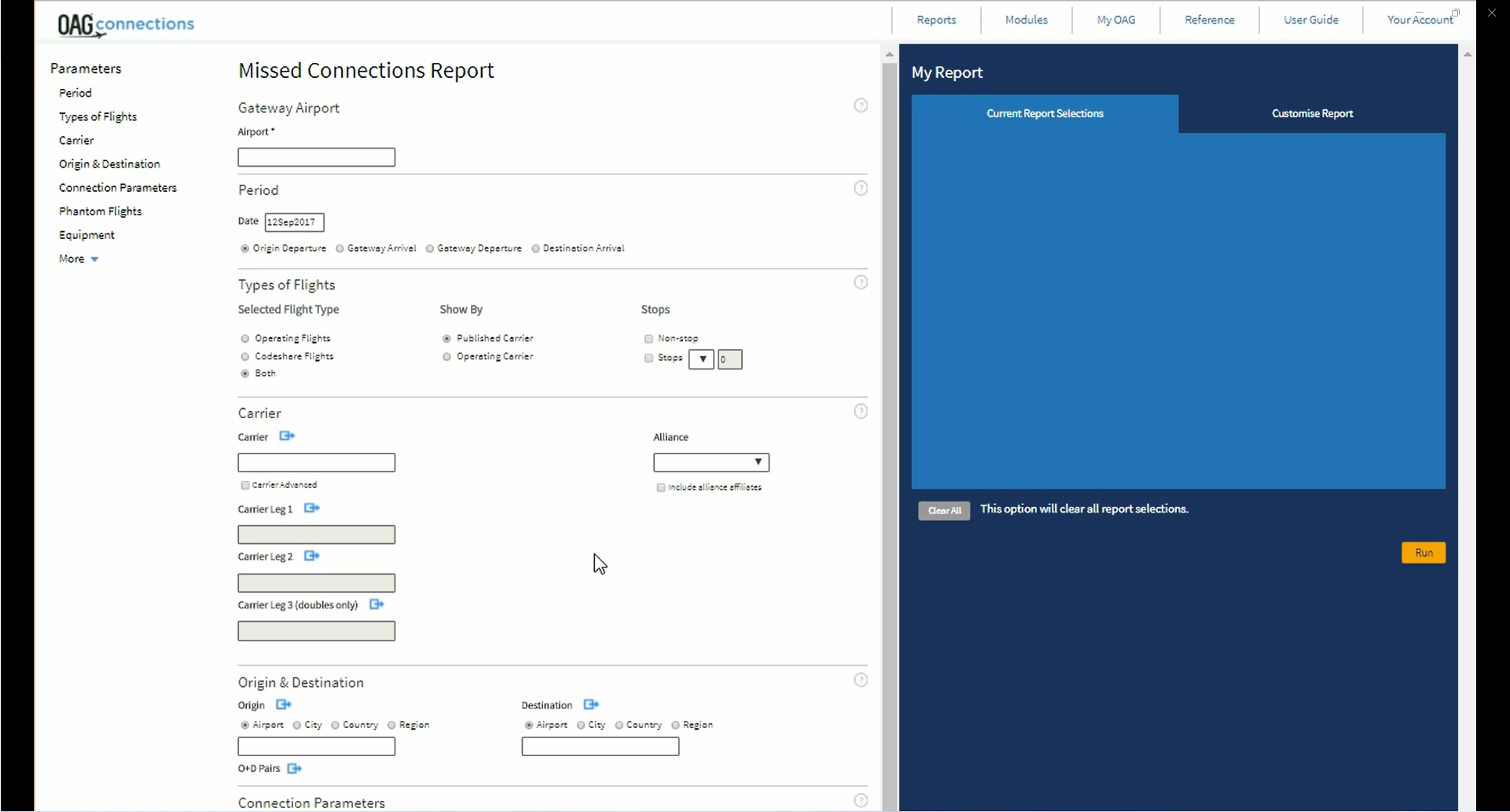Viewport: 1510px width, 812px height.
Task: Switch to Customise Report tab
Action: [1312, 114]
